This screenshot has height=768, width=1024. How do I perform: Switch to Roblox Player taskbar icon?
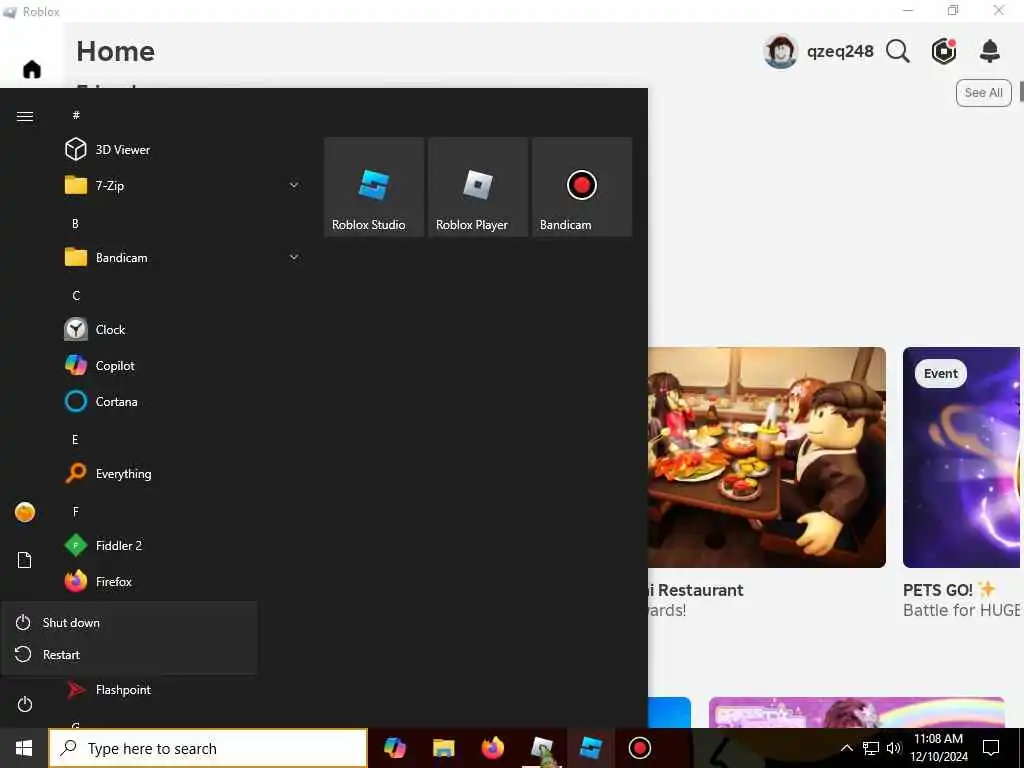pos(541,748)
